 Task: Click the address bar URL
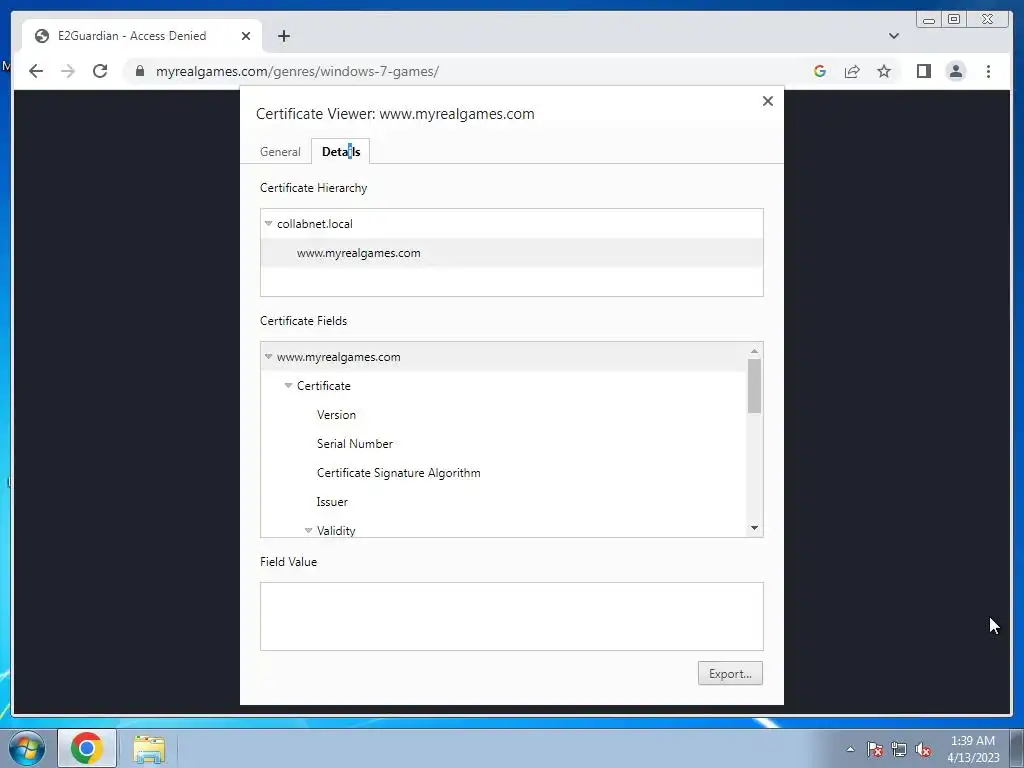click(297, 71)
